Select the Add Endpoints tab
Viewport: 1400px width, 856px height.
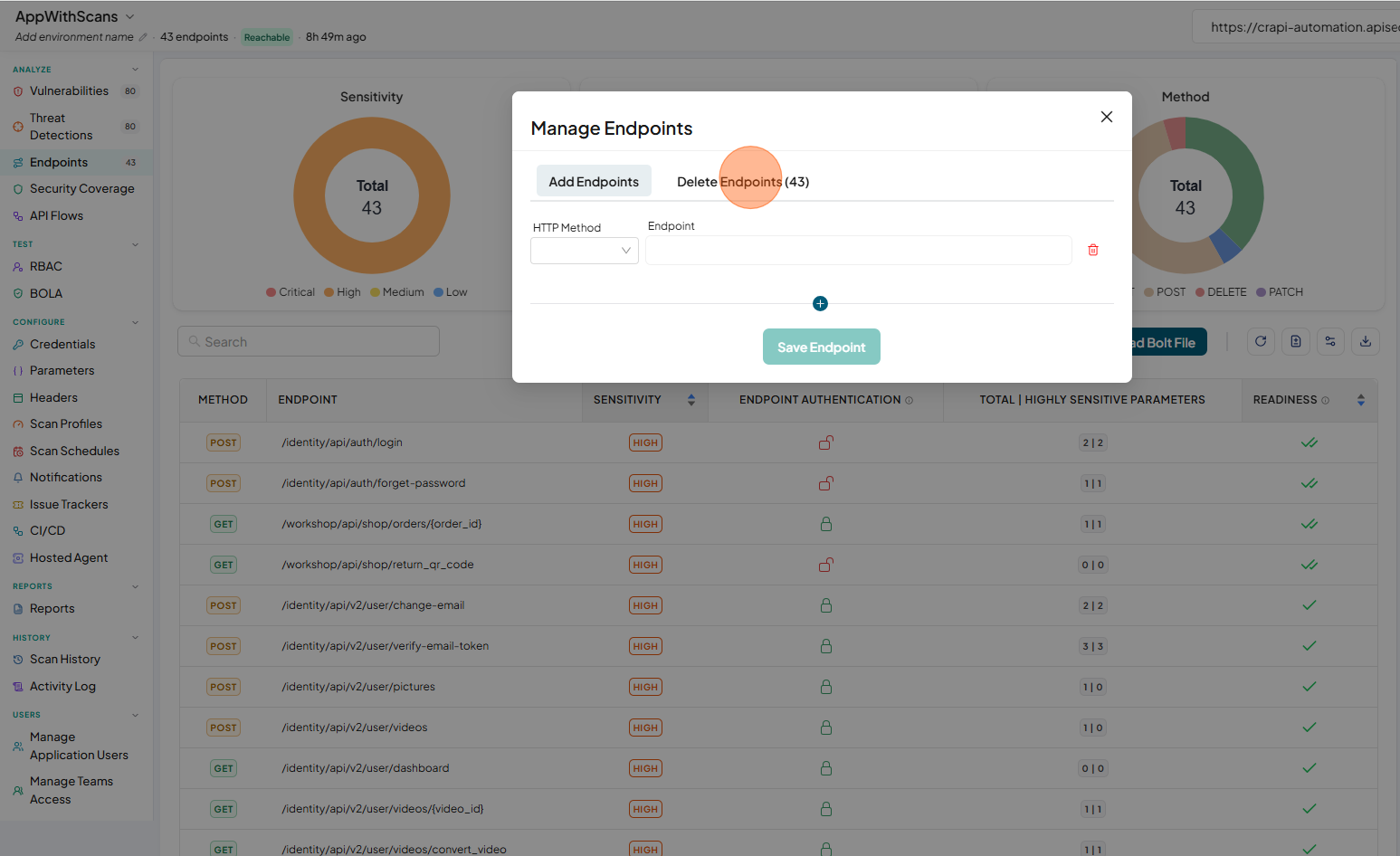coord(594,182)
